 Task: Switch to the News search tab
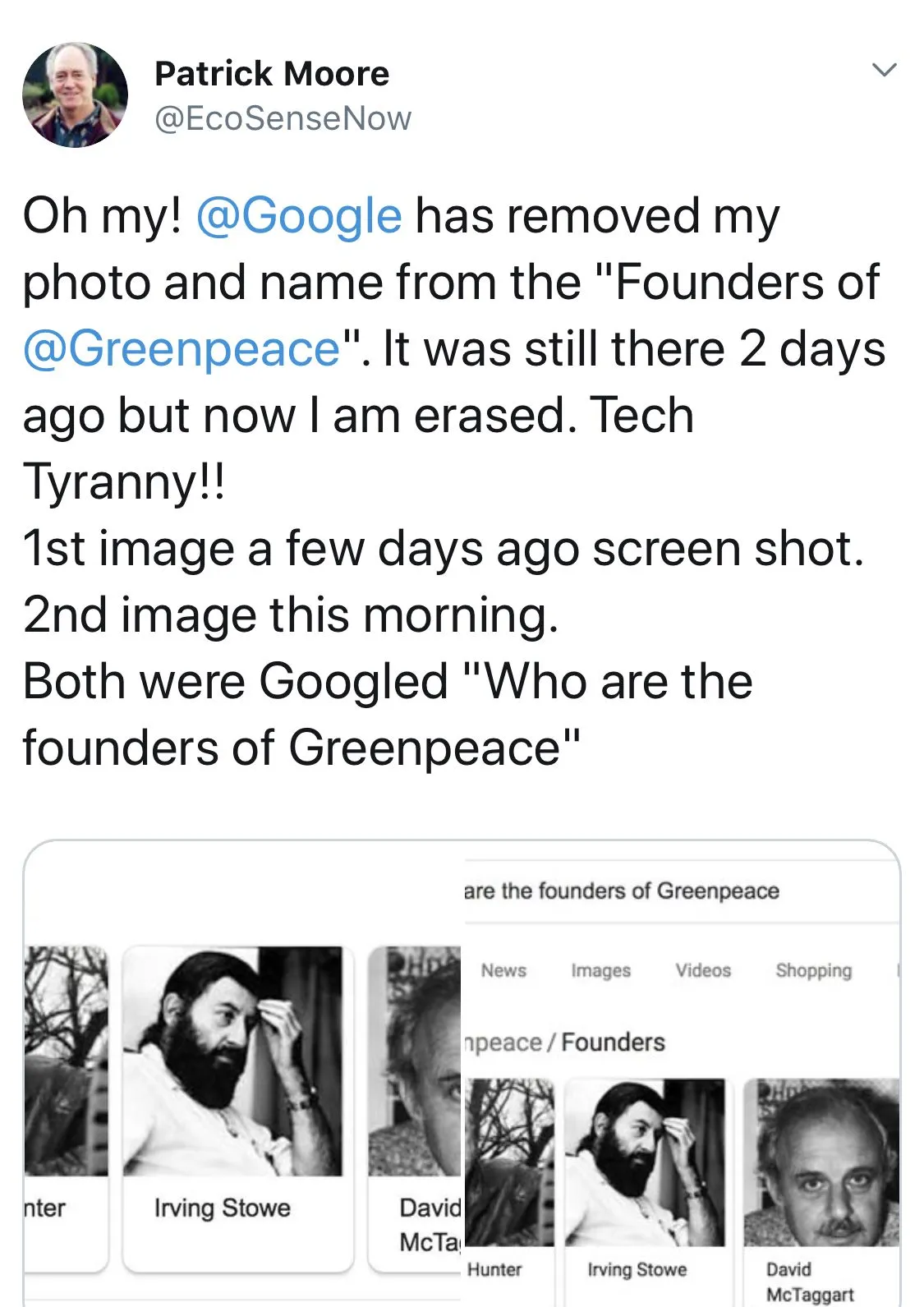pyautogui.click(x=503, y=970)
